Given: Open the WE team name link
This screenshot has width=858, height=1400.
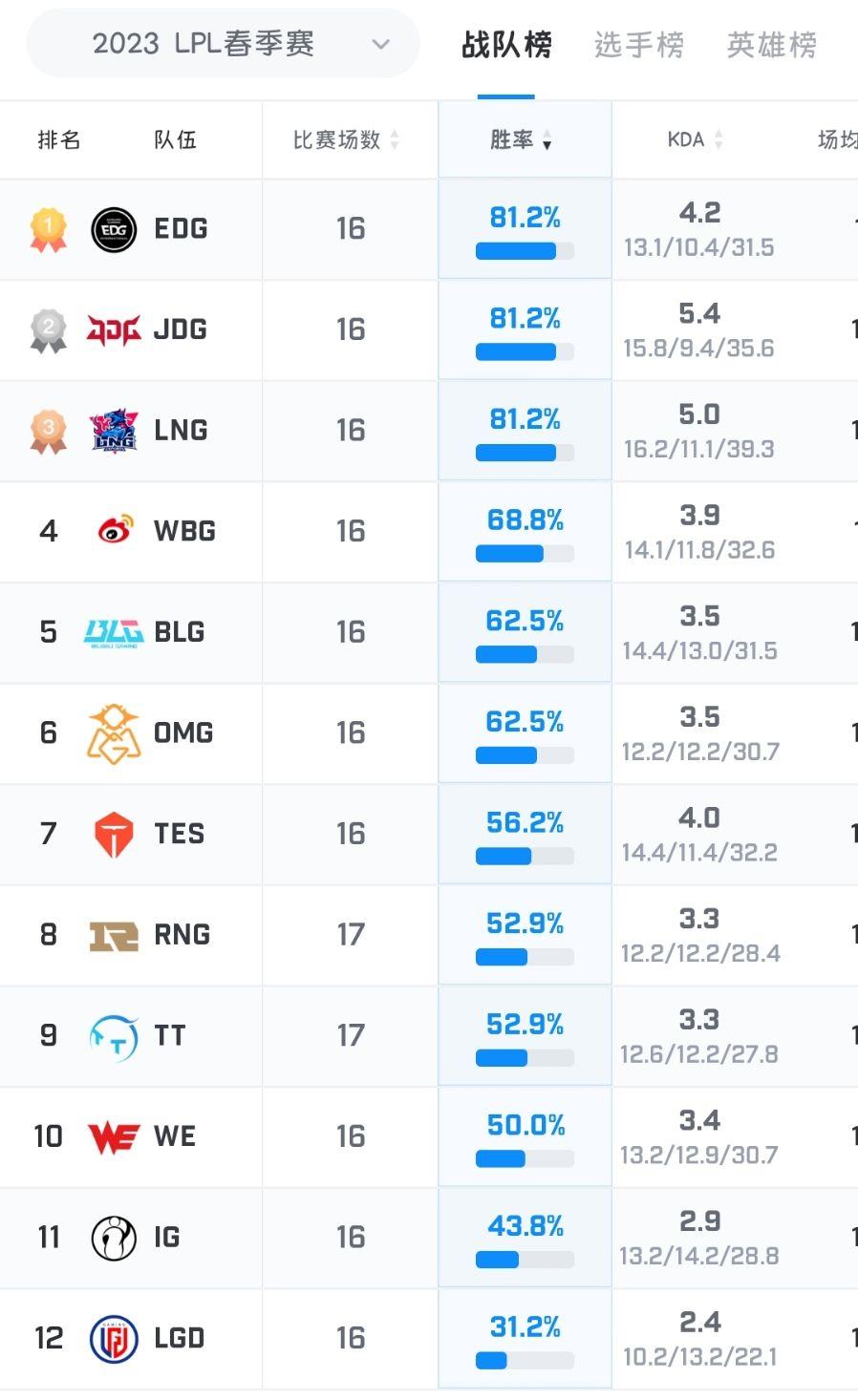Looking at the screenshot, I should [175, 1136].
